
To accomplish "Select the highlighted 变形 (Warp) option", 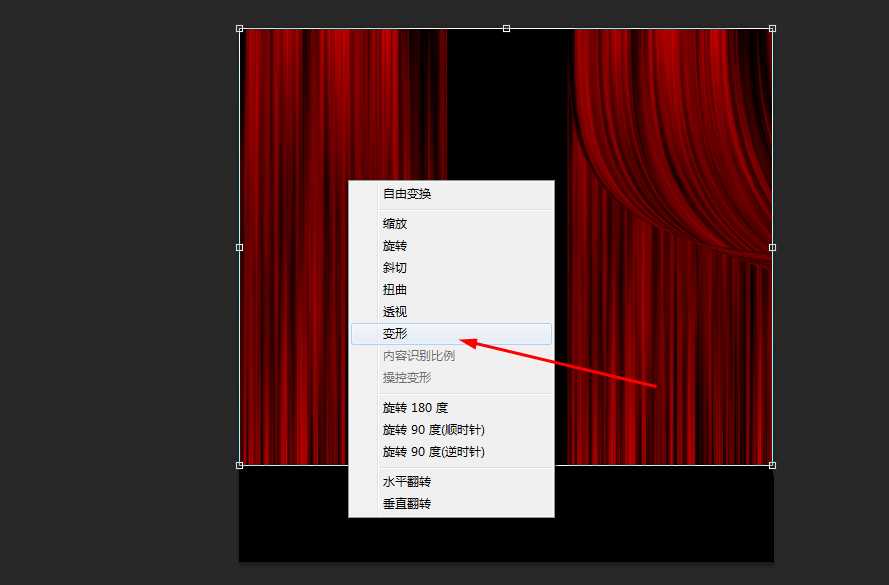I will coord(394,333).
